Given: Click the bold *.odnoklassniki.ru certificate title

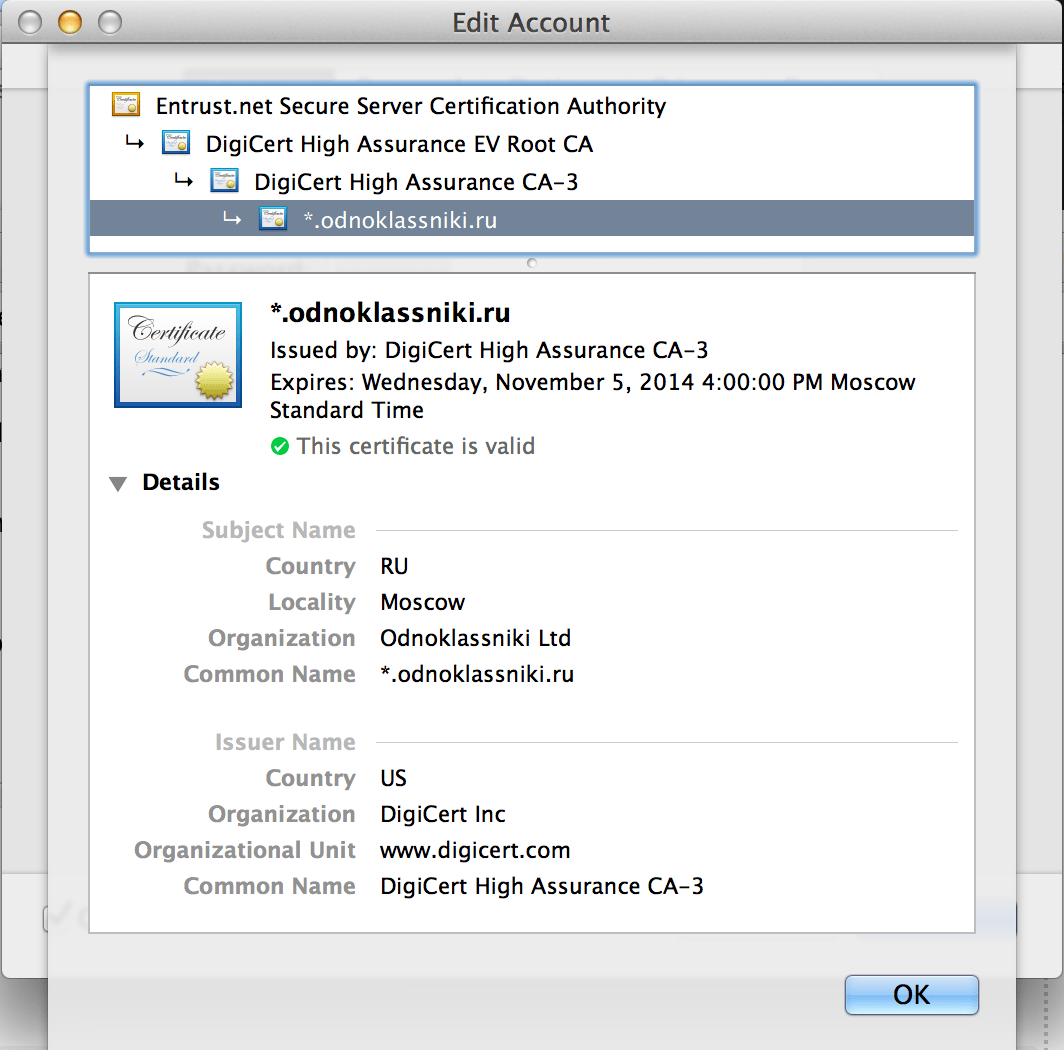Looking at the screenshot, I should click(x=390, y=313).
